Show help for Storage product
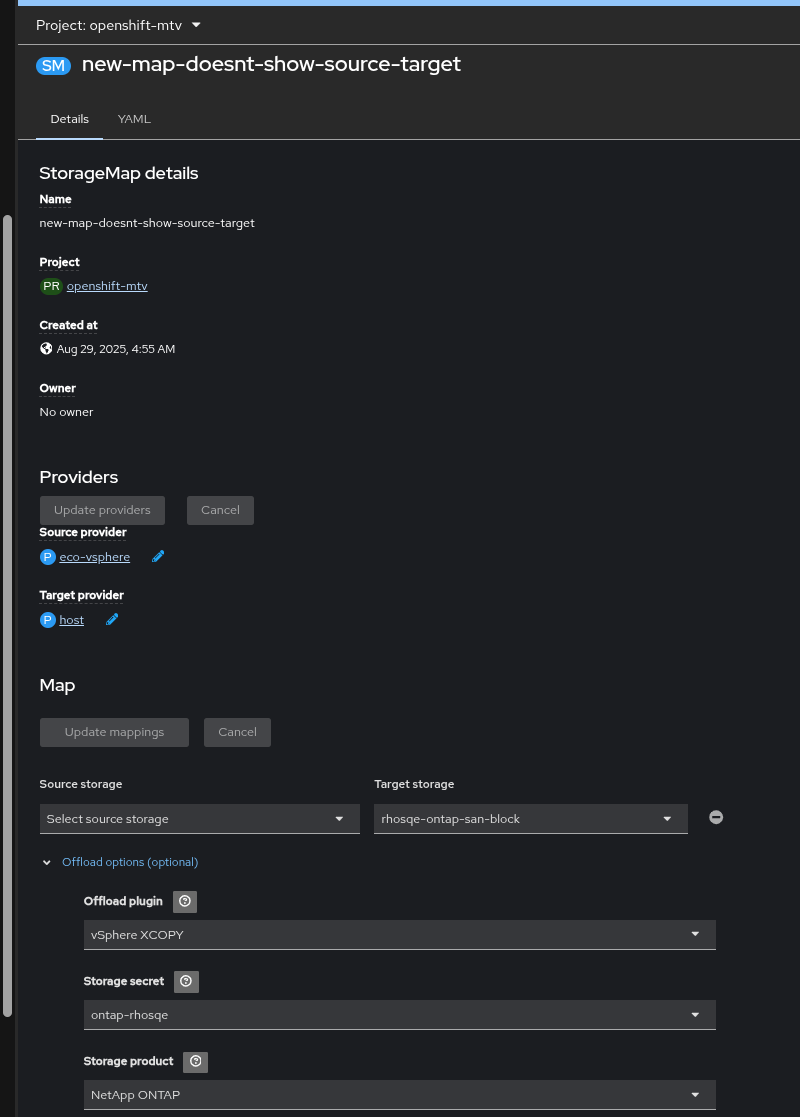 (x=196, y=1061)
